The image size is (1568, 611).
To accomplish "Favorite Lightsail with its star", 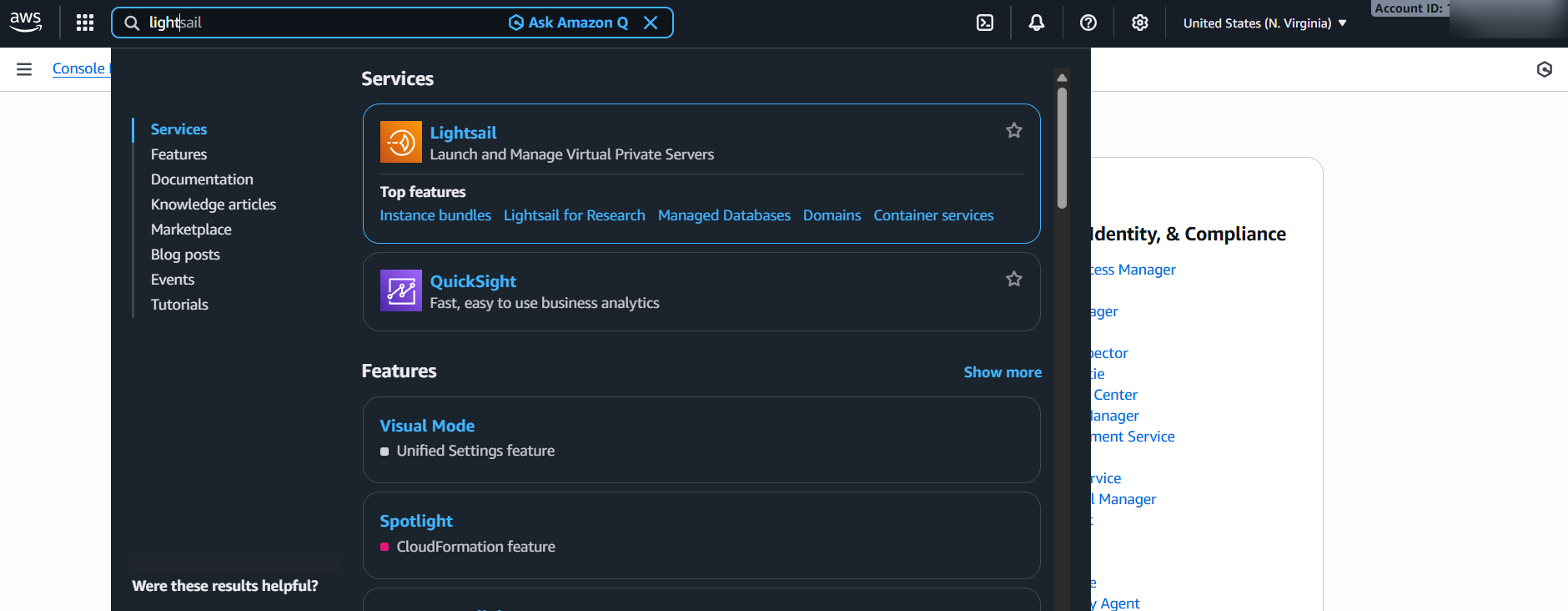I will click(1014, 130).
